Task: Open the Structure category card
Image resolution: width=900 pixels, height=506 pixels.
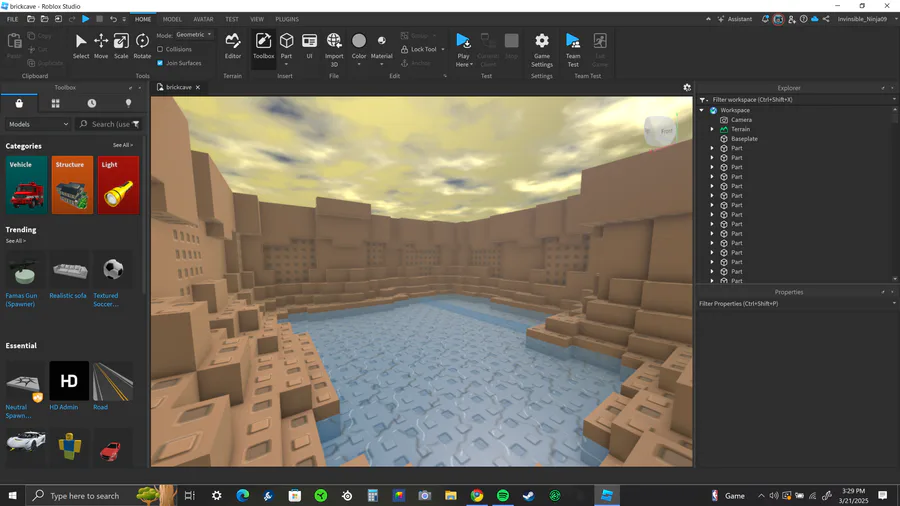Action: pos(72,185)
